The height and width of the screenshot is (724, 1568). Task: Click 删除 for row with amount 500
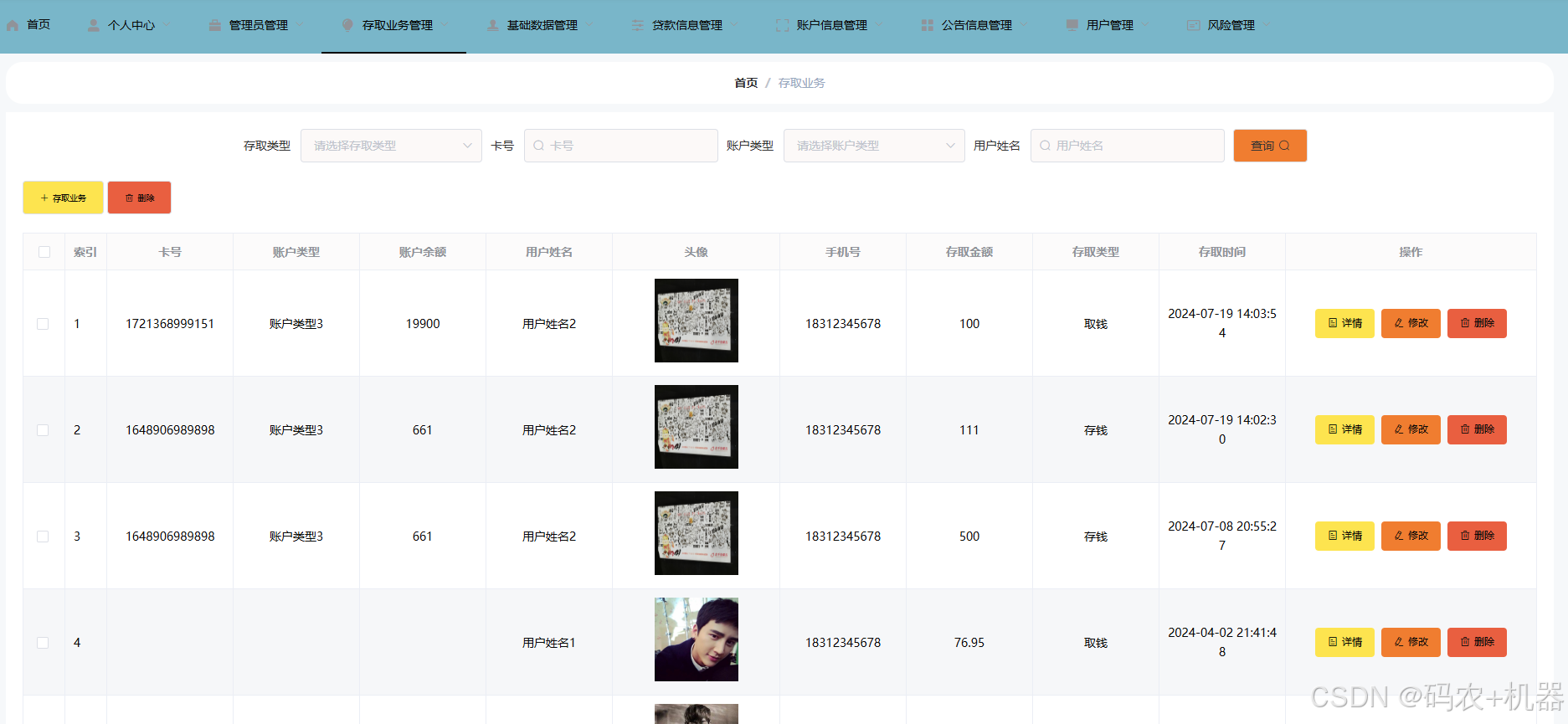click(x=1477, y=536)
